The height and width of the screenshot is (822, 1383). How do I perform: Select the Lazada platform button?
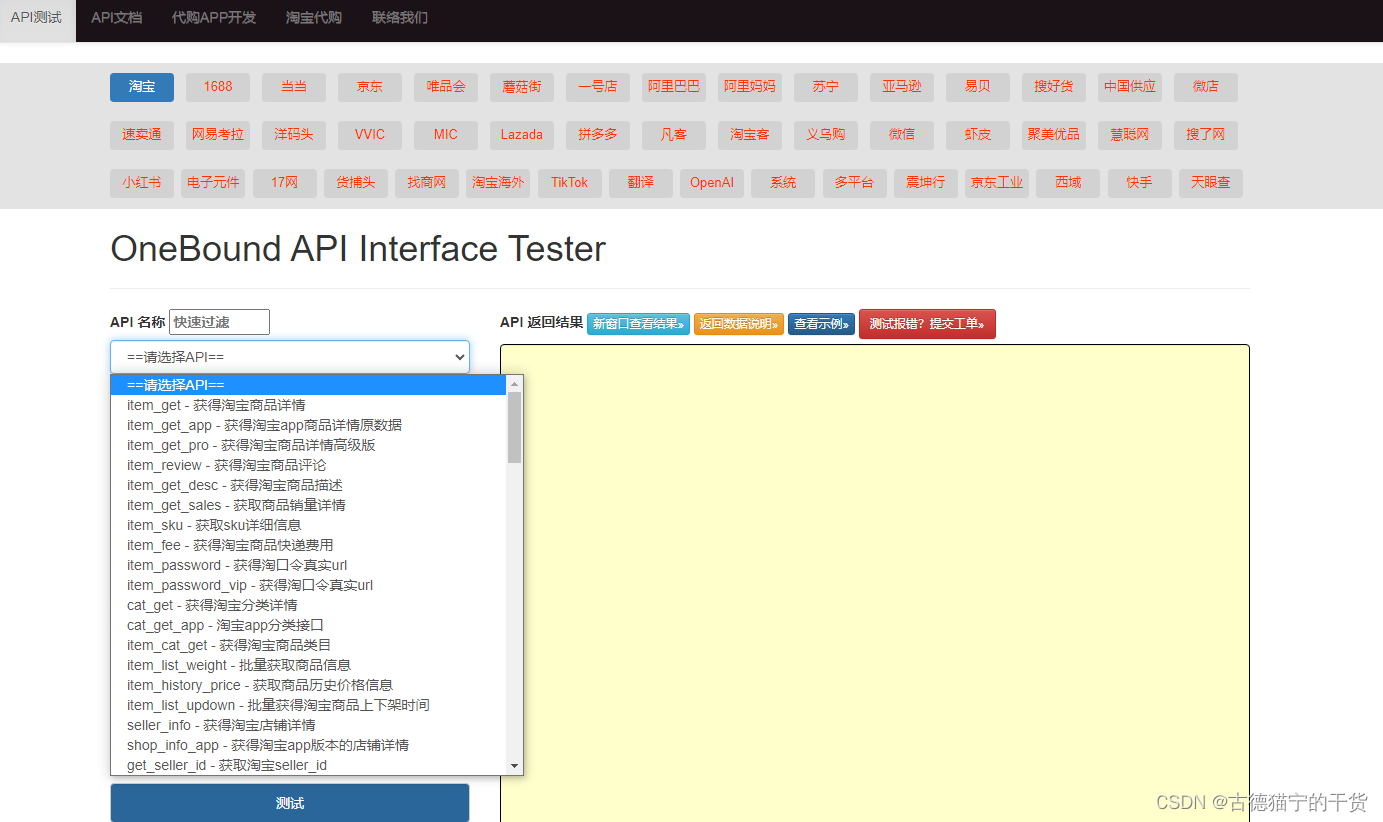(522, 135)
